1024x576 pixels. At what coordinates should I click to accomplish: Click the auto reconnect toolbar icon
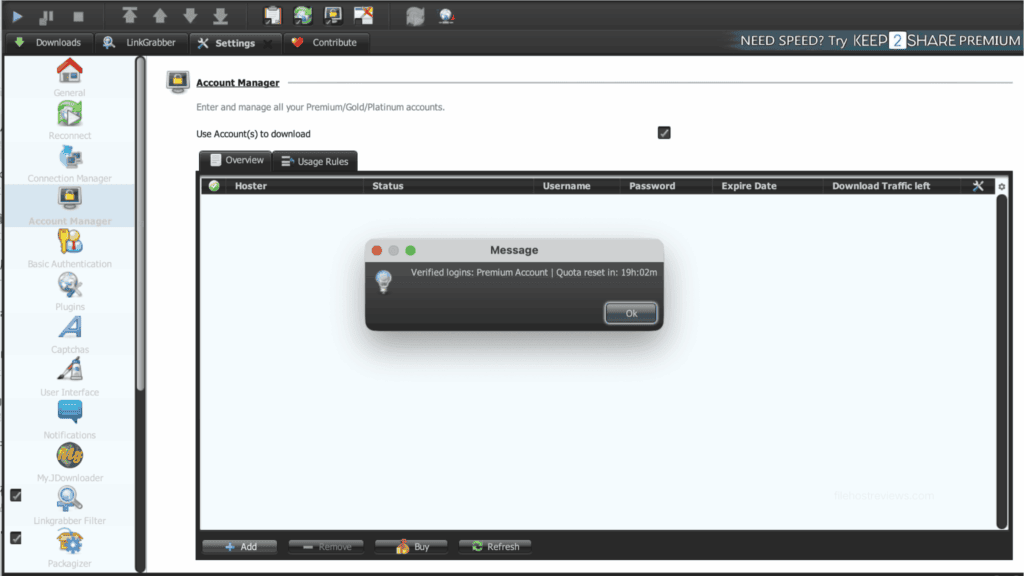click(x=302, y=15)
